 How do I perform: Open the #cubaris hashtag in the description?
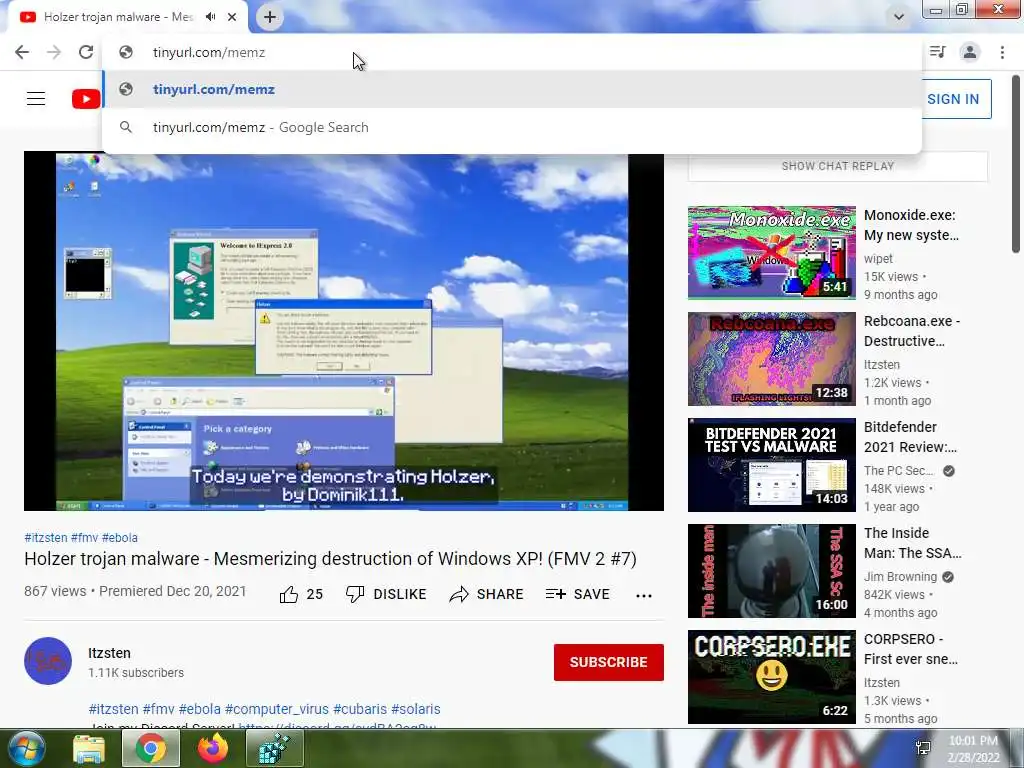(360, 709)
